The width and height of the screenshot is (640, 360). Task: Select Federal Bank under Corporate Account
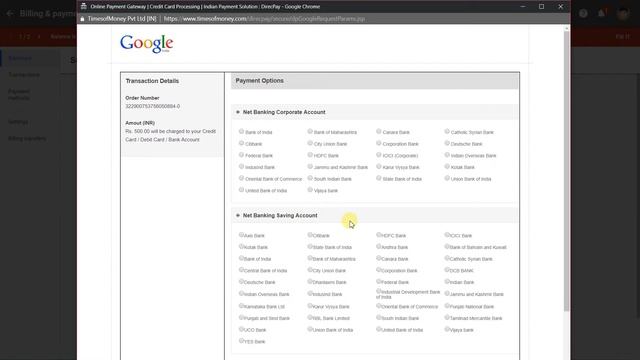click(242, 155)
